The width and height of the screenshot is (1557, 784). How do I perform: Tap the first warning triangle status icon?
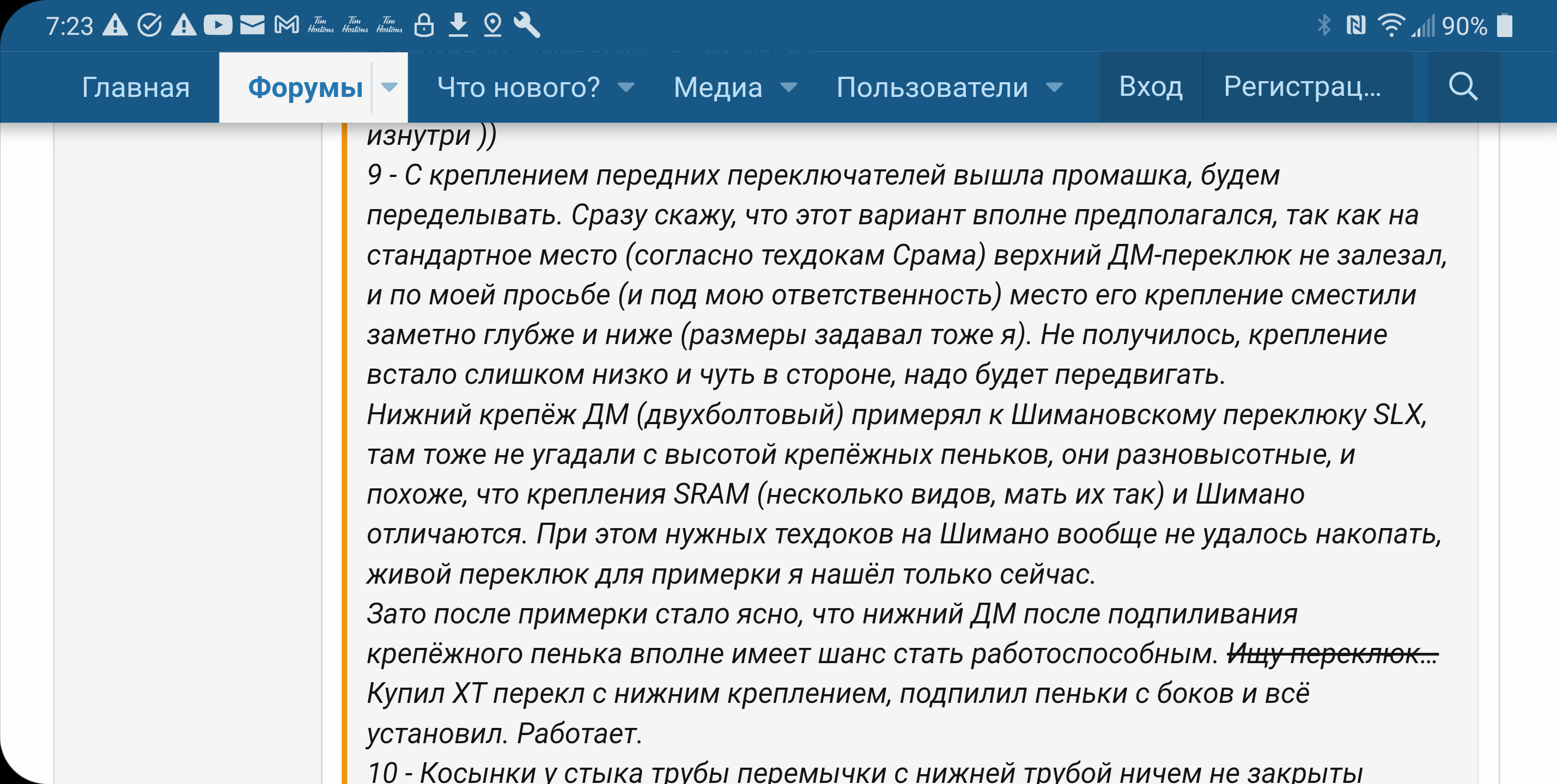coord(115,26)
